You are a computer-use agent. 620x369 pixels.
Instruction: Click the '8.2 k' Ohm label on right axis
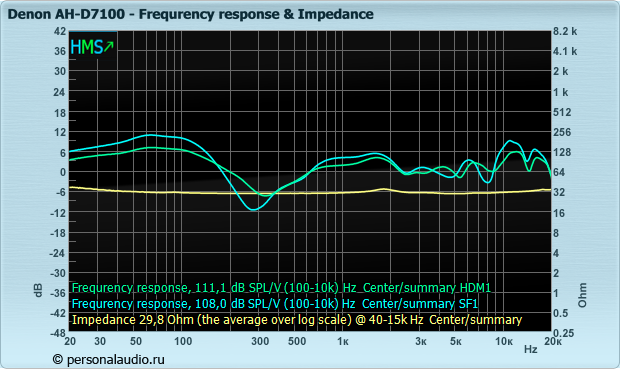pos(565,31)
